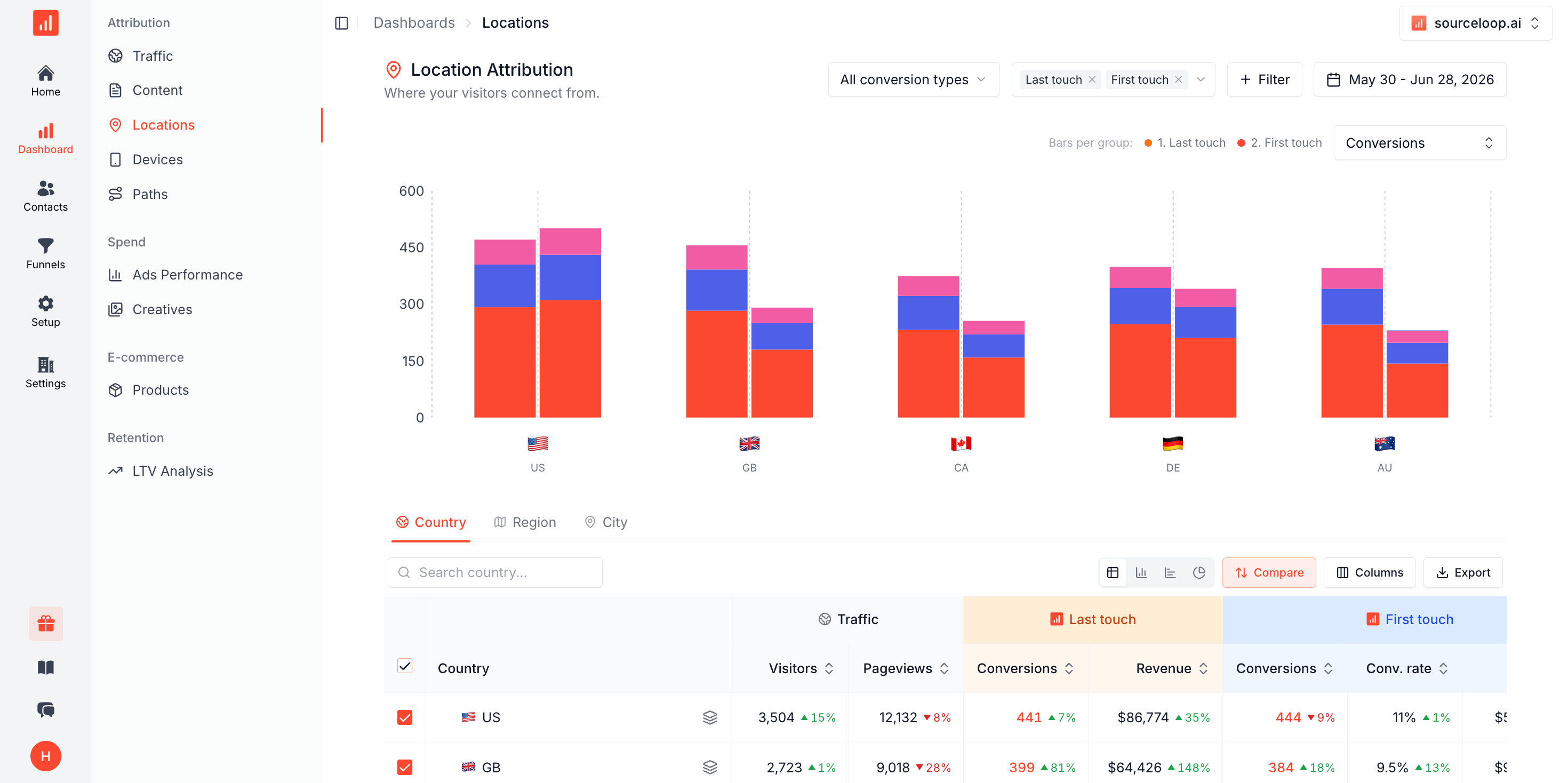Image resolution: width=1568 pixels, height=783 pixels.
Task: Switch to horizontal bar chart view
Action: coord(1170,572)
